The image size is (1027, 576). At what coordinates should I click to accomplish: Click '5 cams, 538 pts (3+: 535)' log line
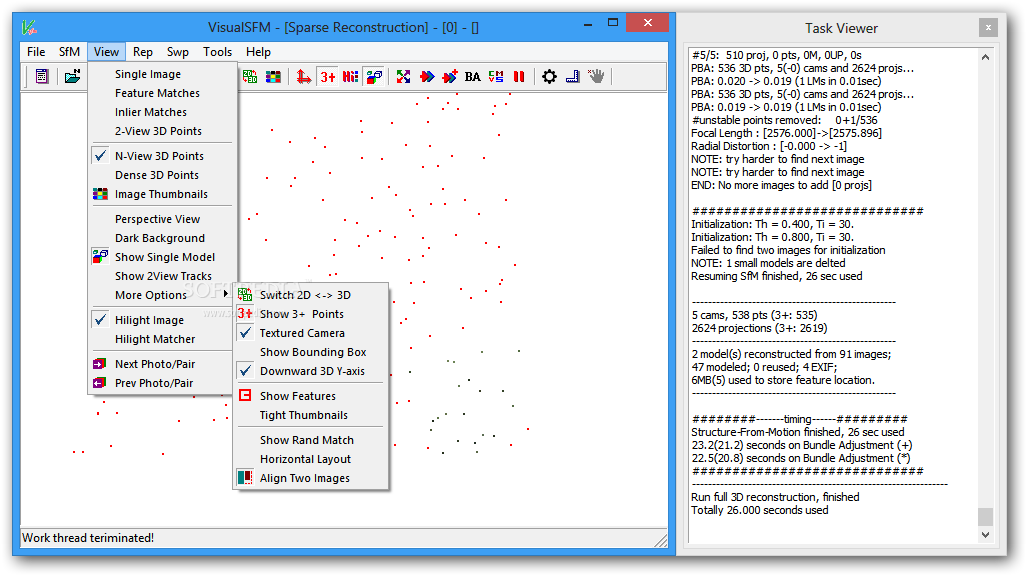click(754, 315)
